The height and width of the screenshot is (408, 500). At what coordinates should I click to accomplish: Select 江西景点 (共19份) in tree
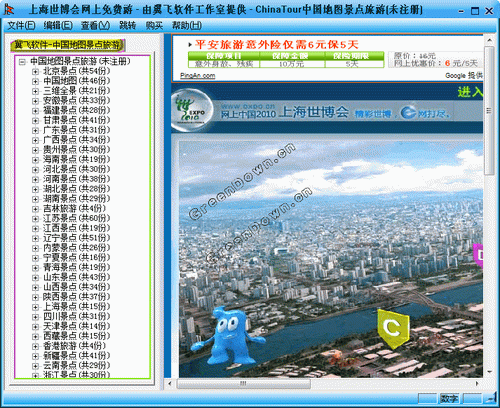coord(76,228)
